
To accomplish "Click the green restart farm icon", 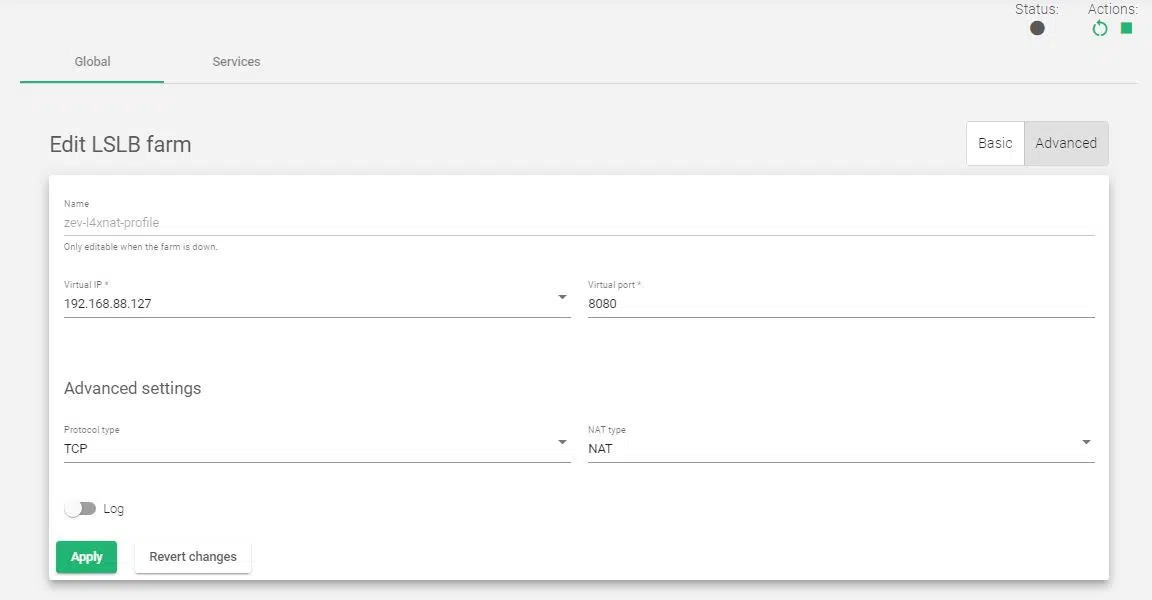I will (x=1100, y=29).
